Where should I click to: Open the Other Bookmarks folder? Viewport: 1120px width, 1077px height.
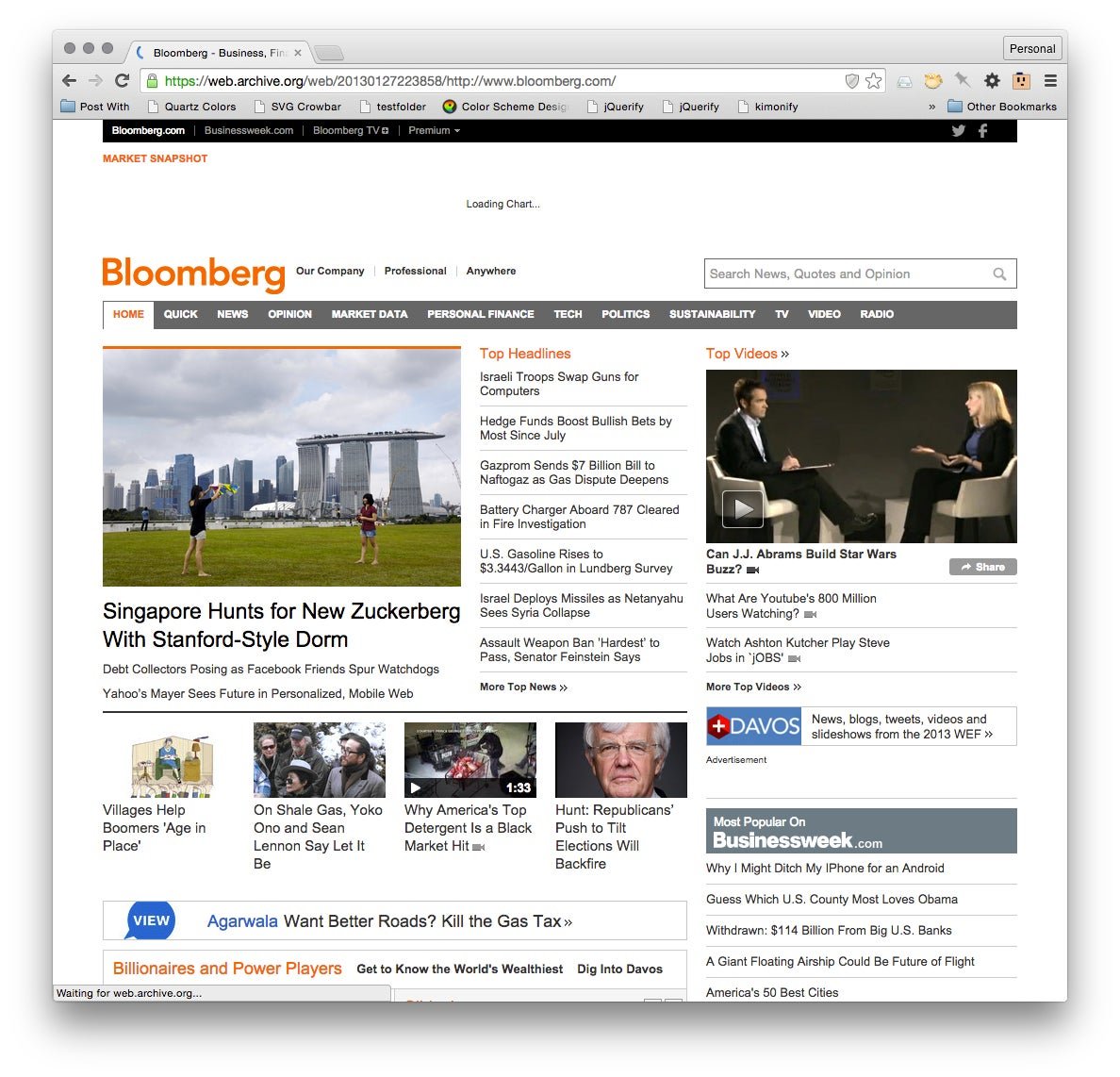point(1001,107)
